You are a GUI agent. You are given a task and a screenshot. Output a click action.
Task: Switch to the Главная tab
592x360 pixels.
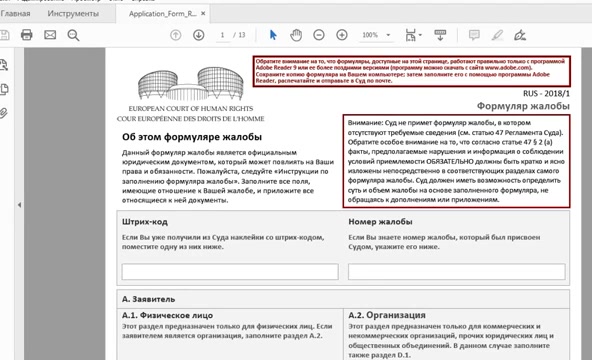tap(15, 14)
